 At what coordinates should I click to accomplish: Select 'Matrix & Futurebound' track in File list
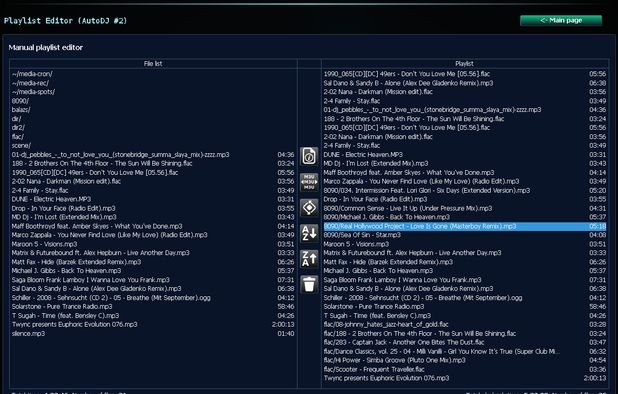click(x=153, y=253)
